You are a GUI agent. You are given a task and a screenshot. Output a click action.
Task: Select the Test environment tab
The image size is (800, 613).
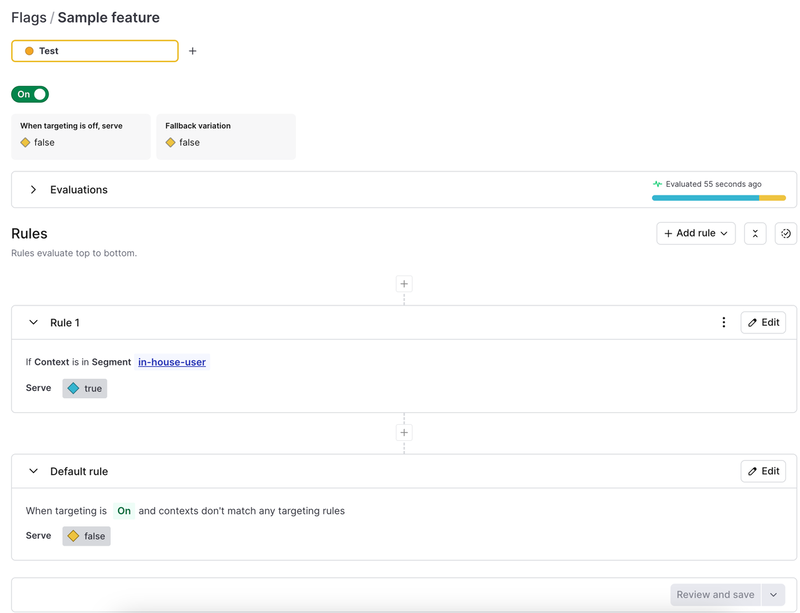[x=94, y=51]
